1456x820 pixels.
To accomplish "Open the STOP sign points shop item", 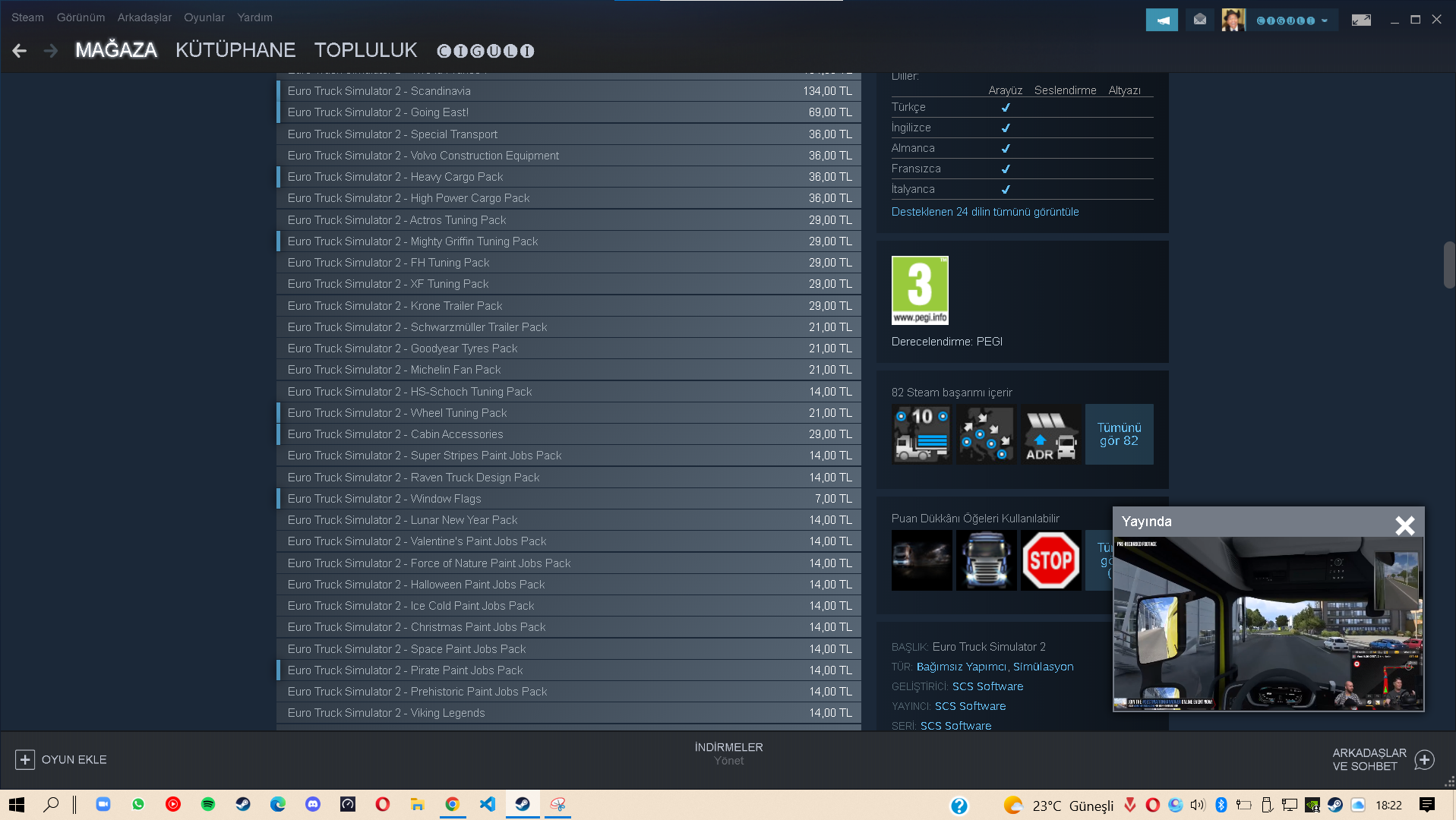I will click(x=1050, y=560).
